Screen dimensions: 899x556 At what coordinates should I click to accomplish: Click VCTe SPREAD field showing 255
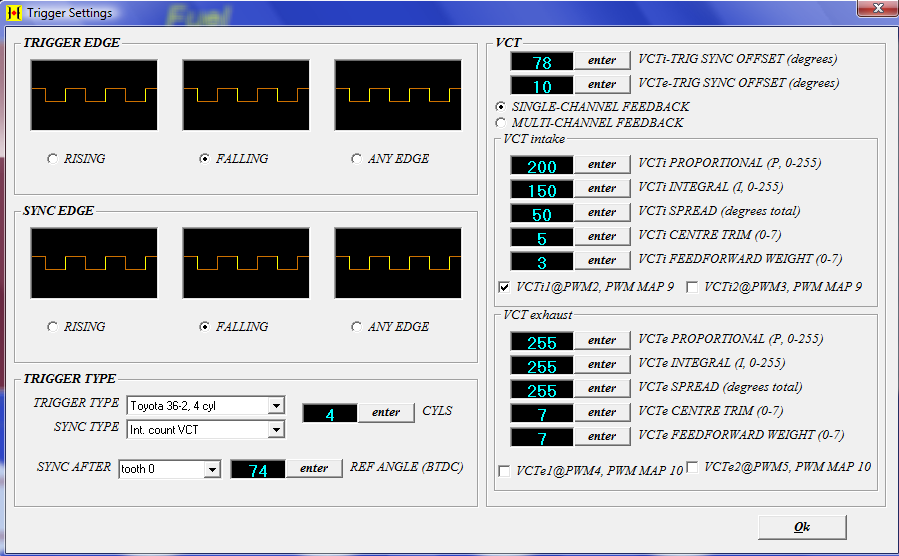(x=542, y=390)
